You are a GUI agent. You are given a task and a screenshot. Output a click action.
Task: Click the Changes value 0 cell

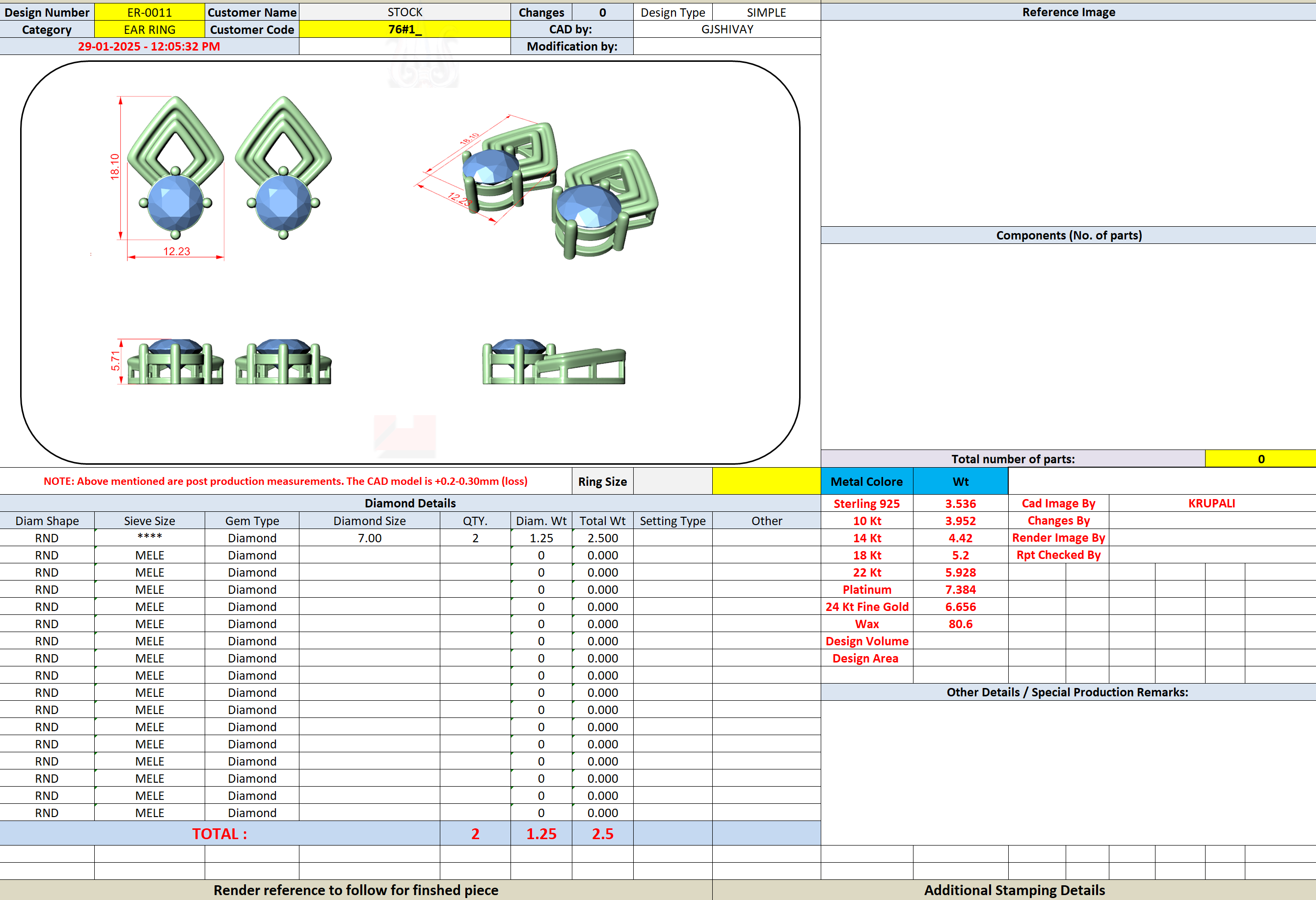602,12
